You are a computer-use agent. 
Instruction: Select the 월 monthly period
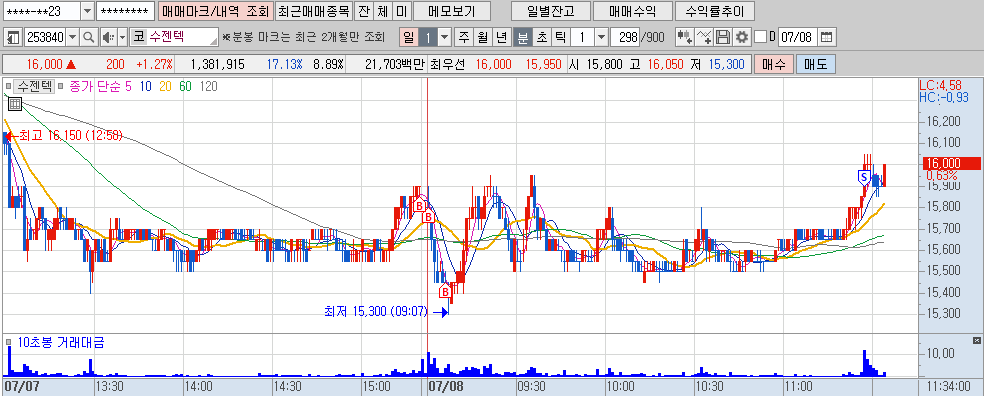482,38
